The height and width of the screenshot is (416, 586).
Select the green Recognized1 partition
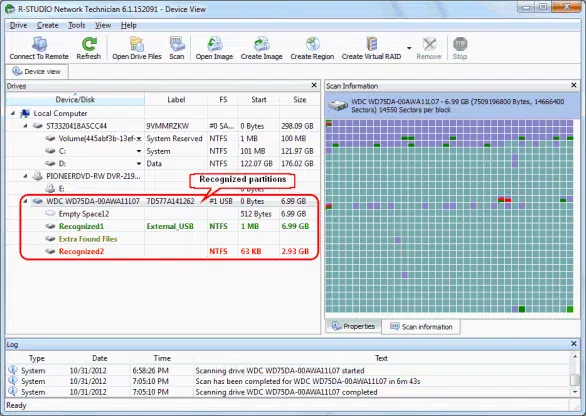coord(81,227)
